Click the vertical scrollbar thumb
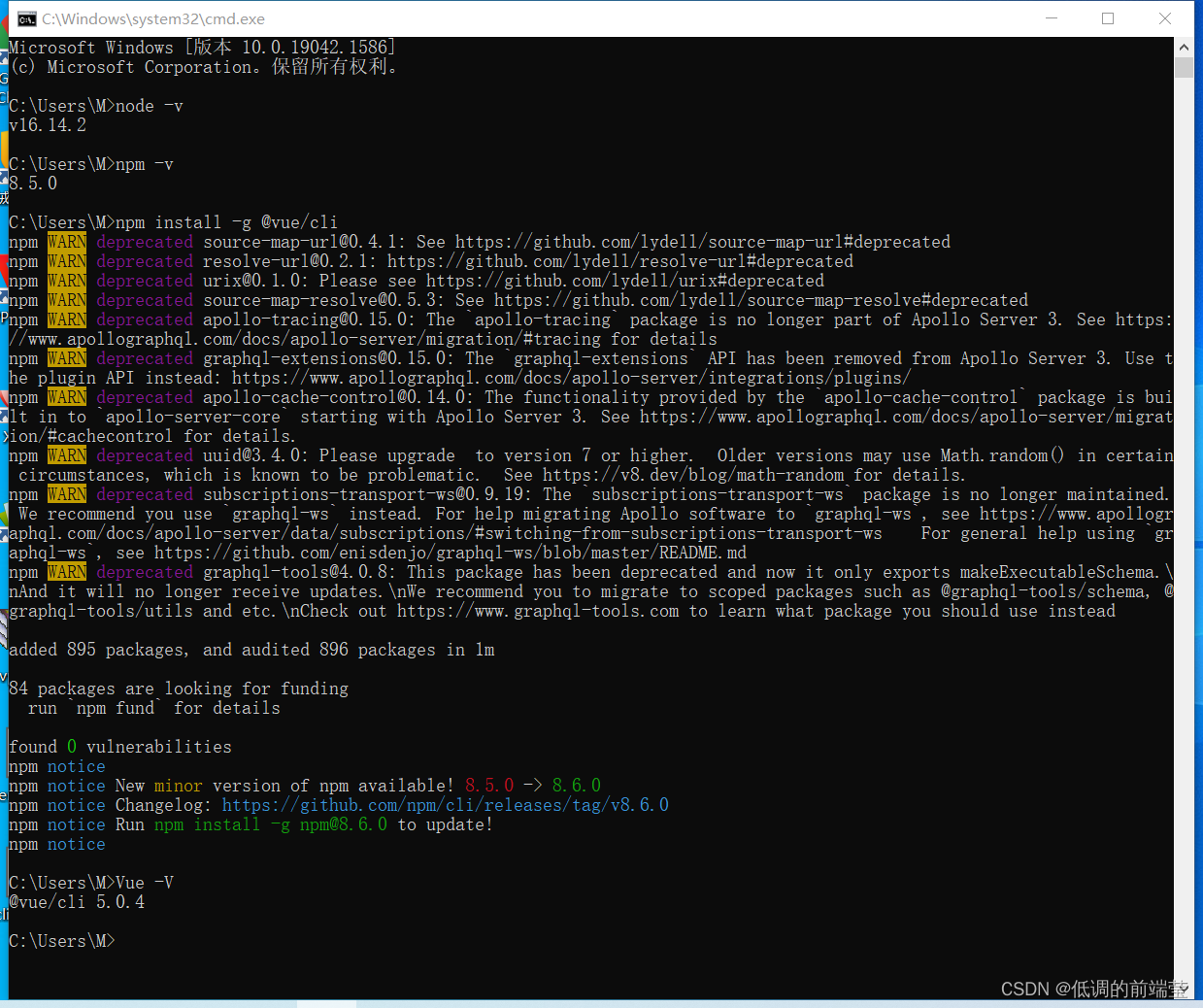1203x1008 pixels. 1184,67
